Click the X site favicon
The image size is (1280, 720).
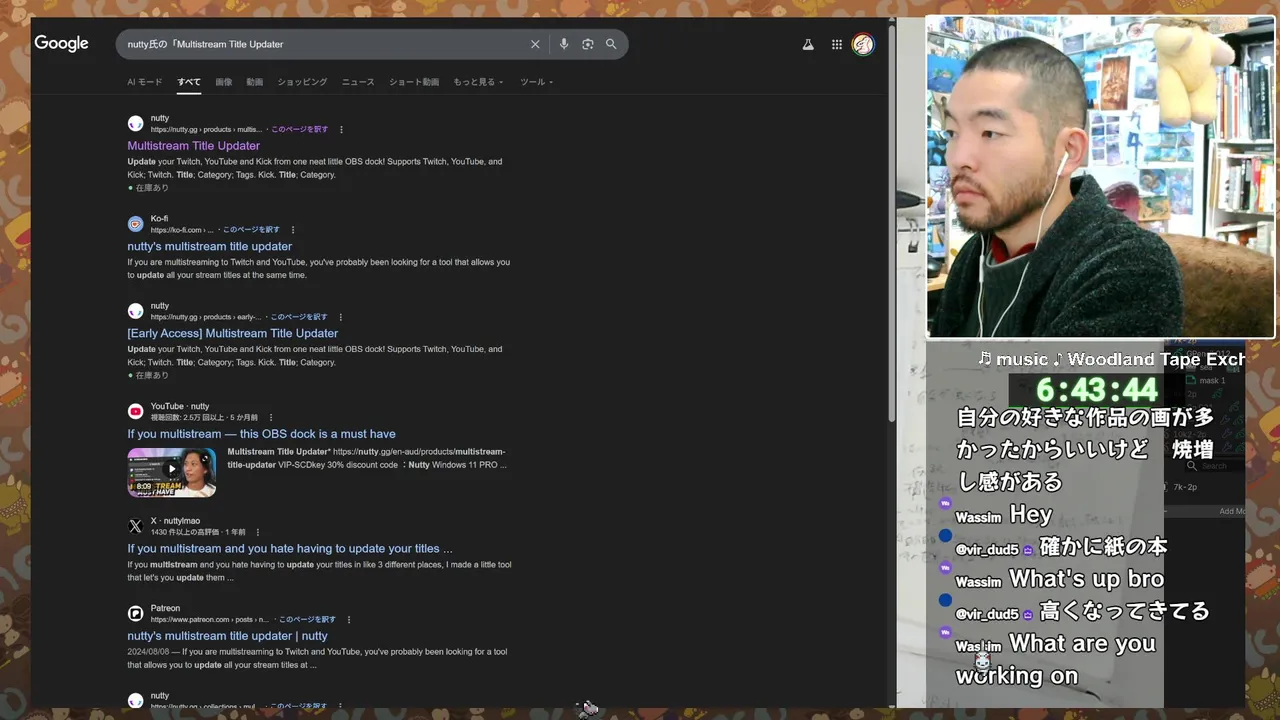[135, 526]
